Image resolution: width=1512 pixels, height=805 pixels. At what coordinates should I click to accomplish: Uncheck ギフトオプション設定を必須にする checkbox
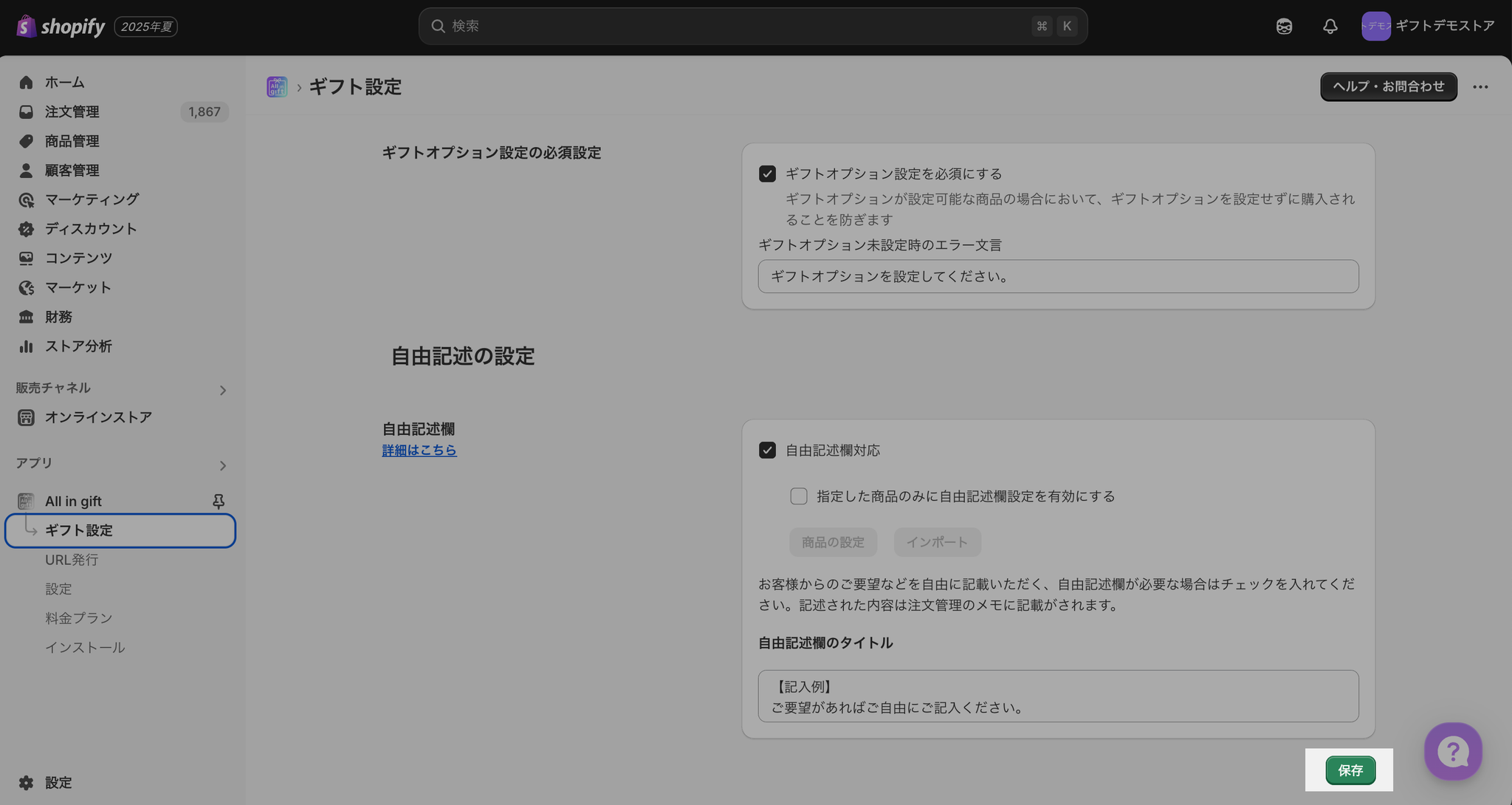coord(767,174)
